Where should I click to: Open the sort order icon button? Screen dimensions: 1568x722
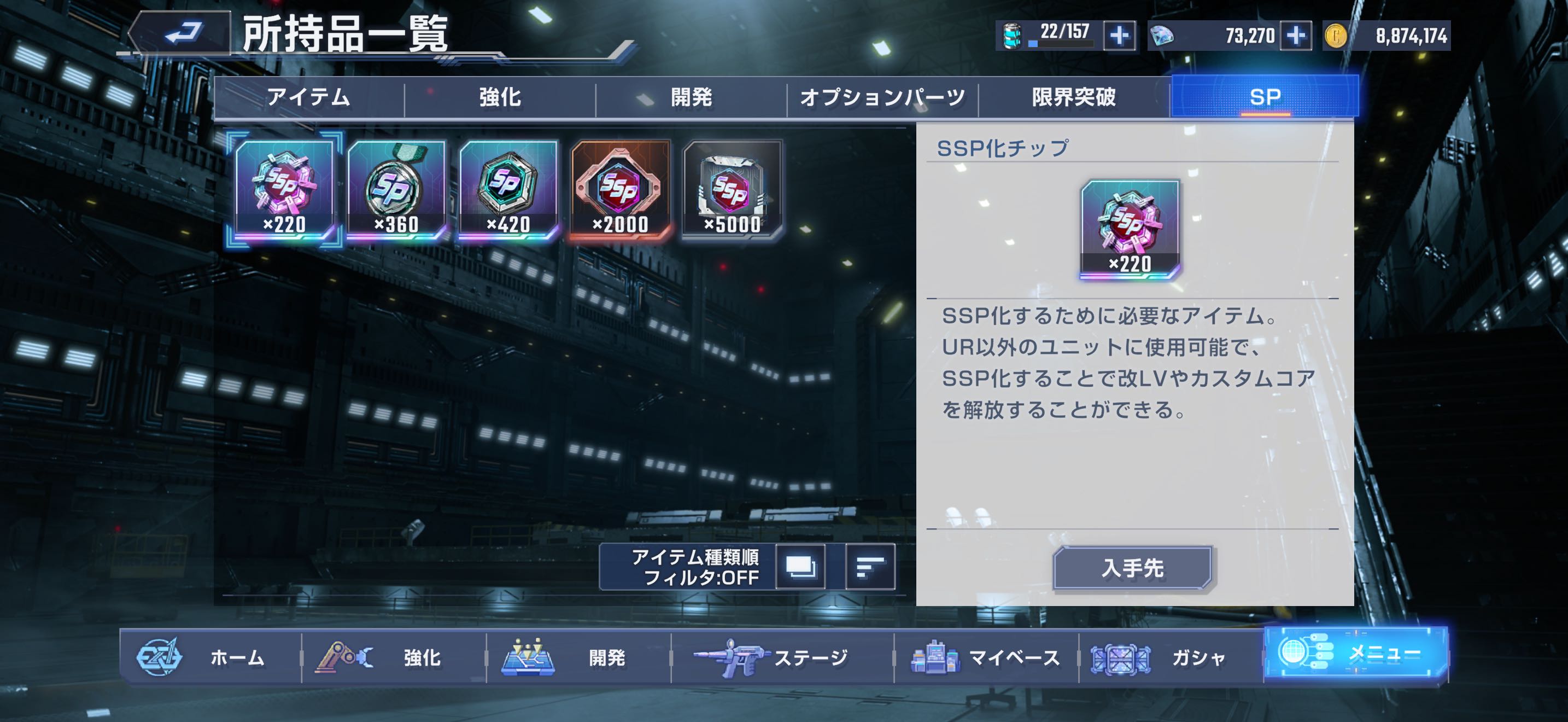tap(870, 567)
